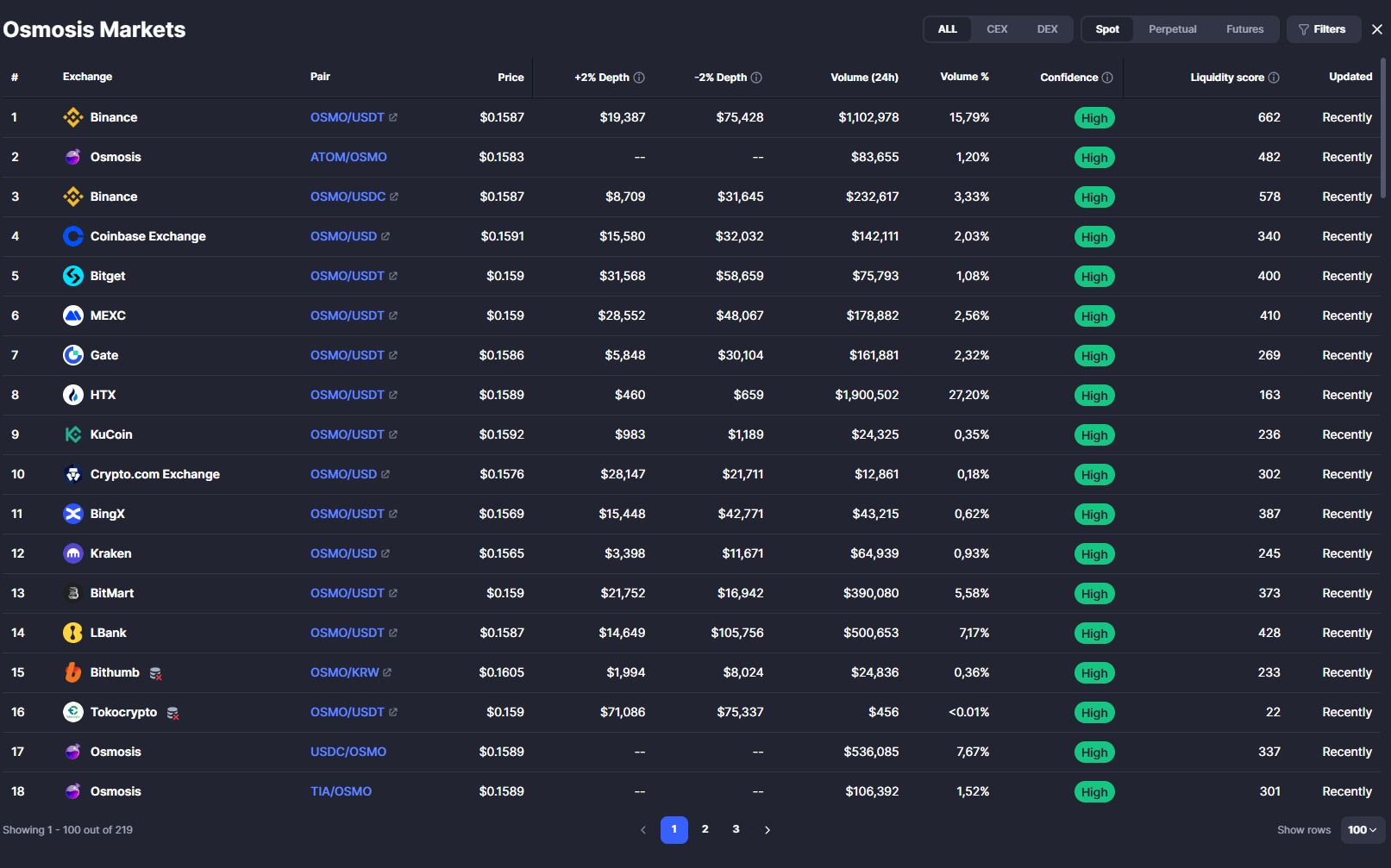Switch to the Perpetual markets tab

pyautogui.click(x=1173, y=29)
